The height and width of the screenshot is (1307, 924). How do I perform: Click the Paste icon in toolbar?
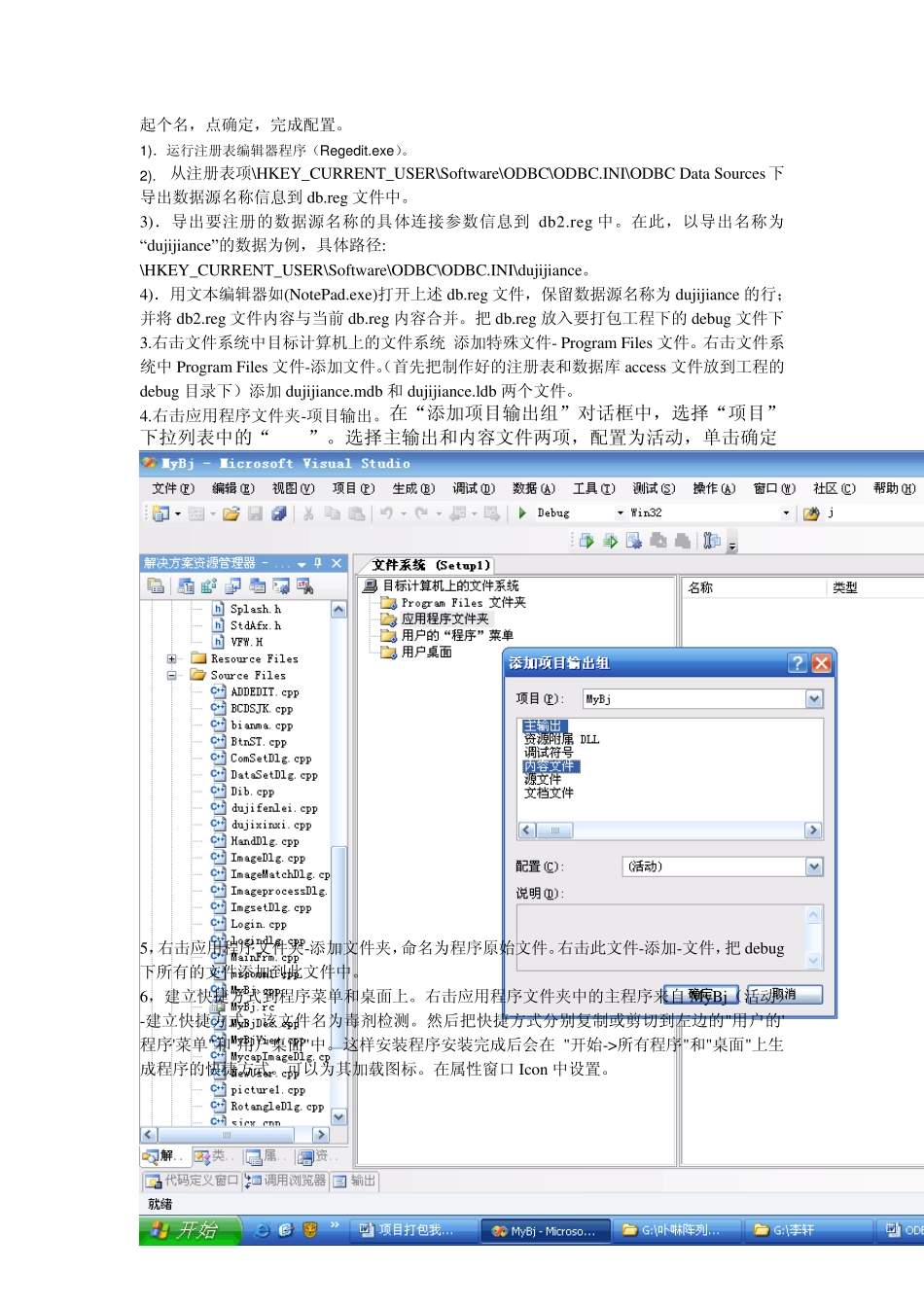(356, 513)
